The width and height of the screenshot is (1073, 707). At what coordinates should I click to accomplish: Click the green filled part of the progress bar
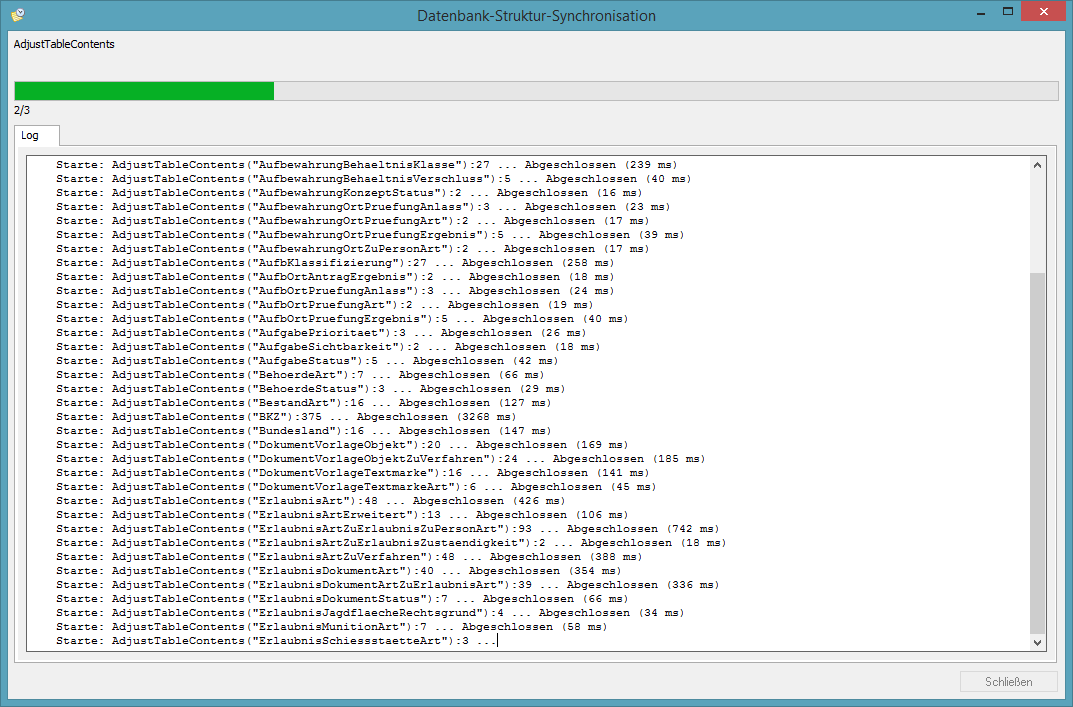(x=144, y=91)
